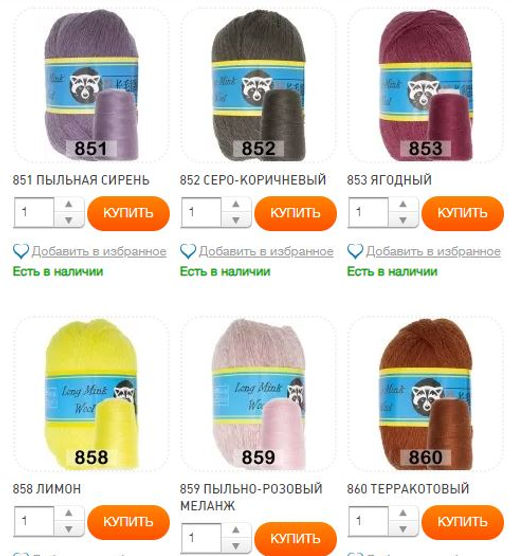Decrease quantity arrow for 852 yarn

(x=236, y=220)
